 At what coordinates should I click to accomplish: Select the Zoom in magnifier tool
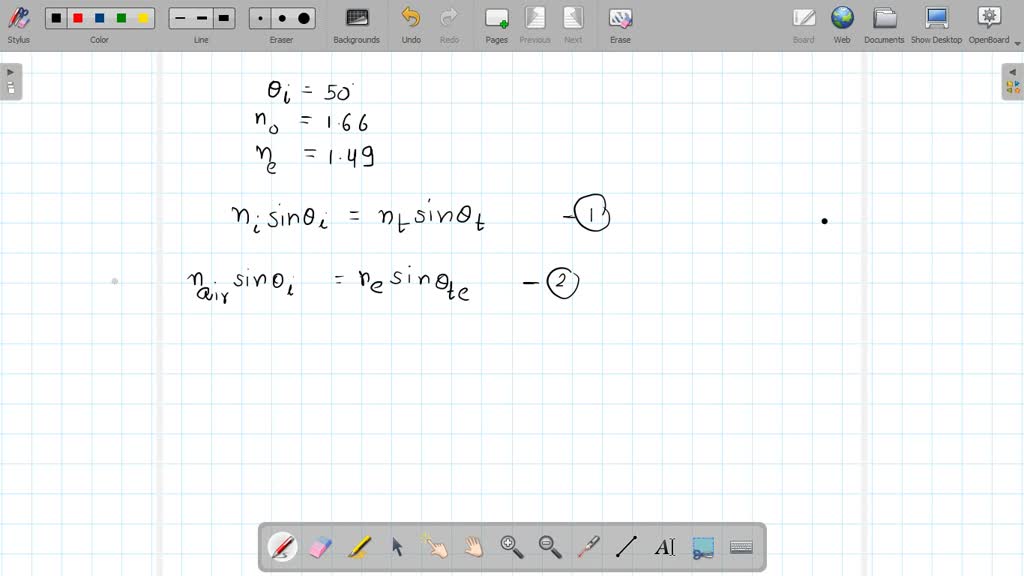click(x=511, y=546)
